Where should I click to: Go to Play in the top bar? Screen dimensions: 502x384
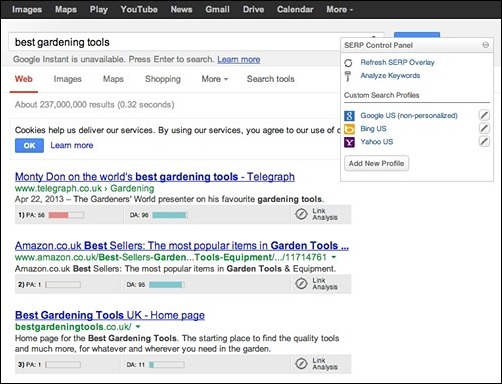click(x=99, y=9)
